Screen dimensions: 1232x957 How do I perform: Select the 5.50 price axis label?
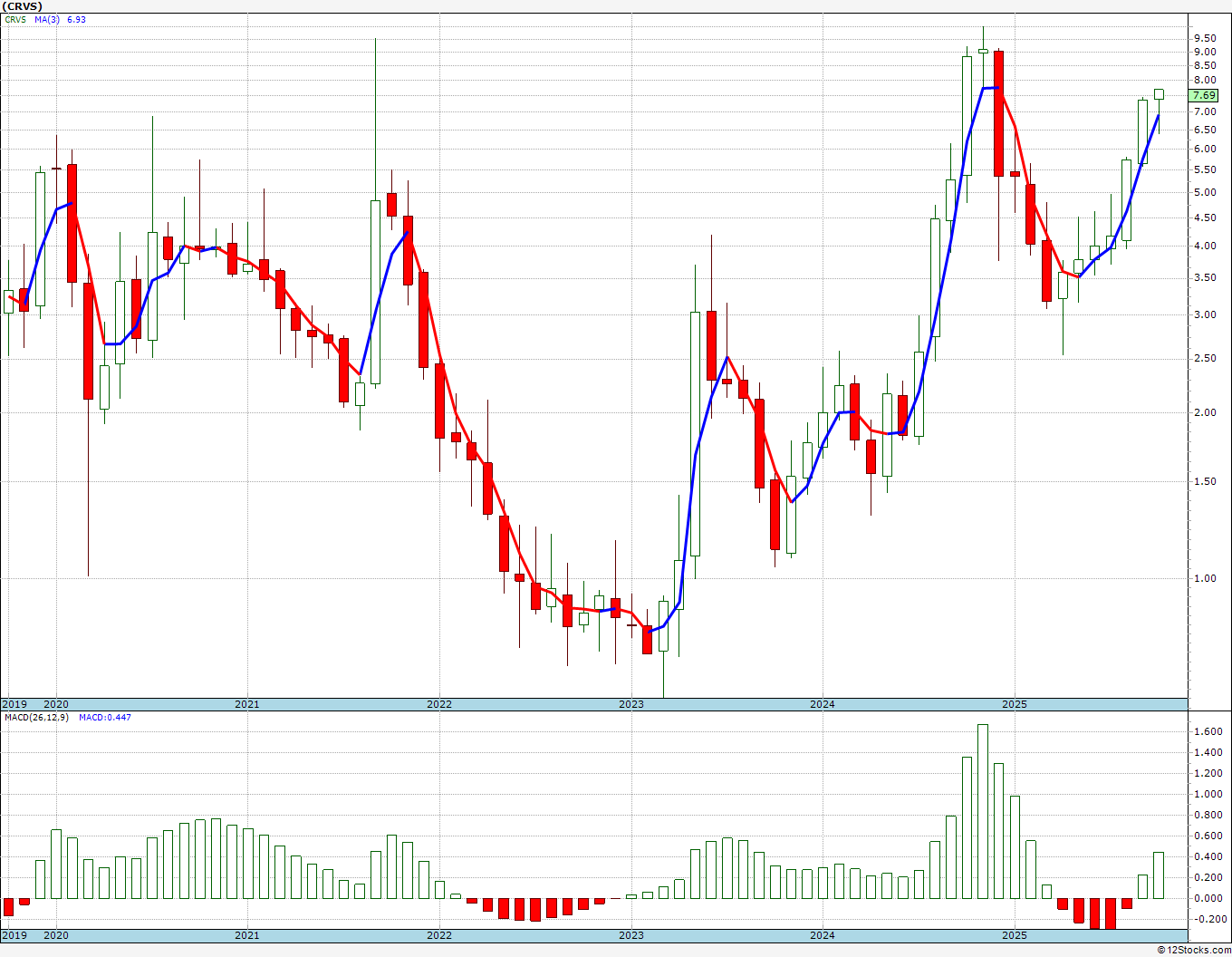1204,169
